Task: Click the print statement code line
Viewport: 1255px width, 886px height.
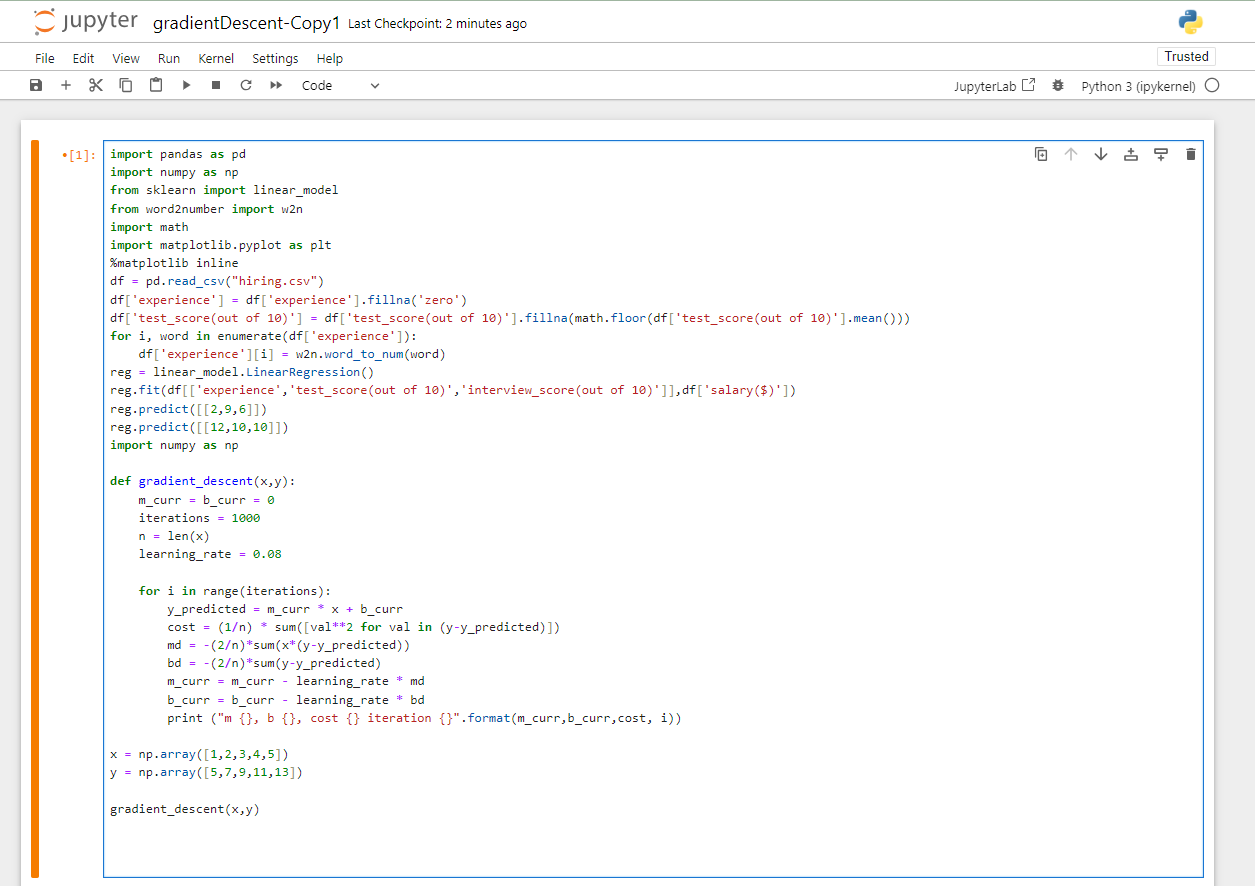Action: (424, 718)
